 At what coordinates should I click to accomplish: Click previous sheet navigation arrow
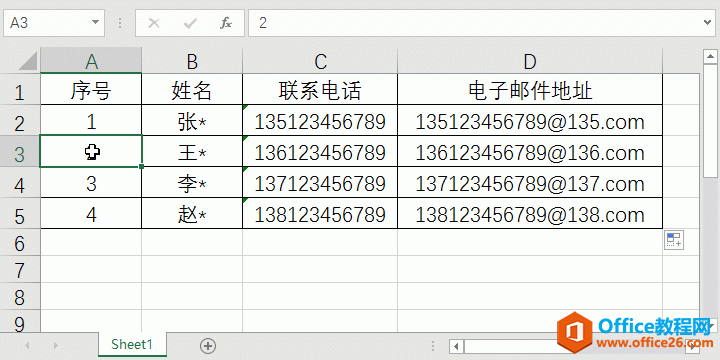pyautogui.click(x=27, y=345)
